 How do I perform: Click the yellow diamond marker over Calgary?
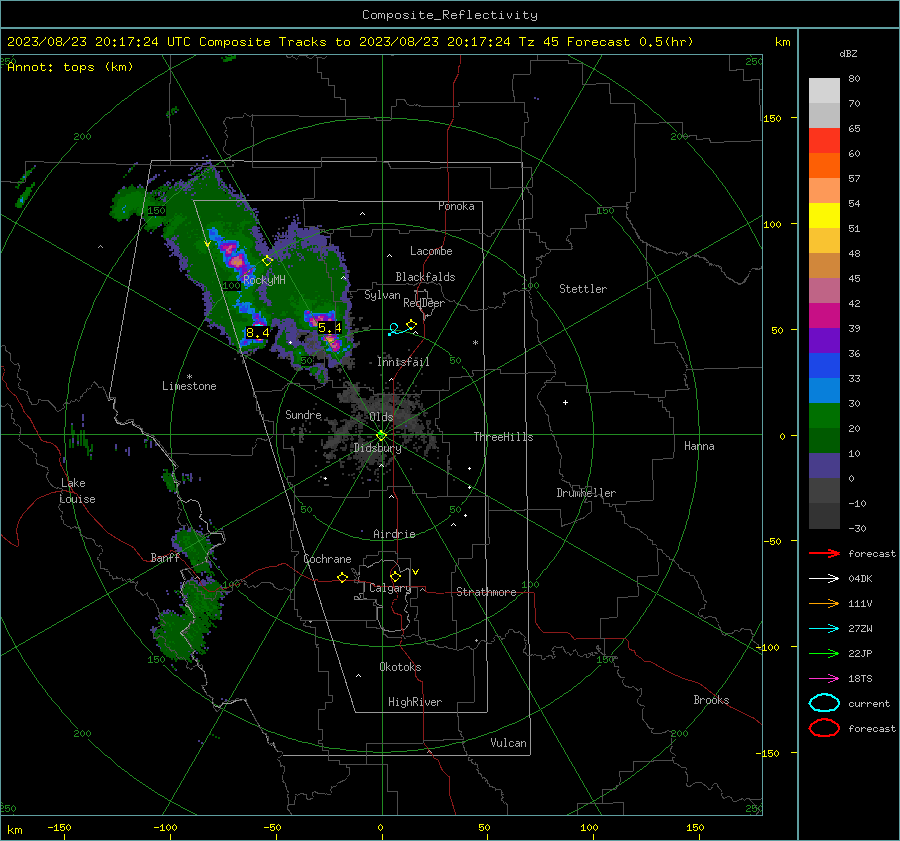tap(395, 576)
